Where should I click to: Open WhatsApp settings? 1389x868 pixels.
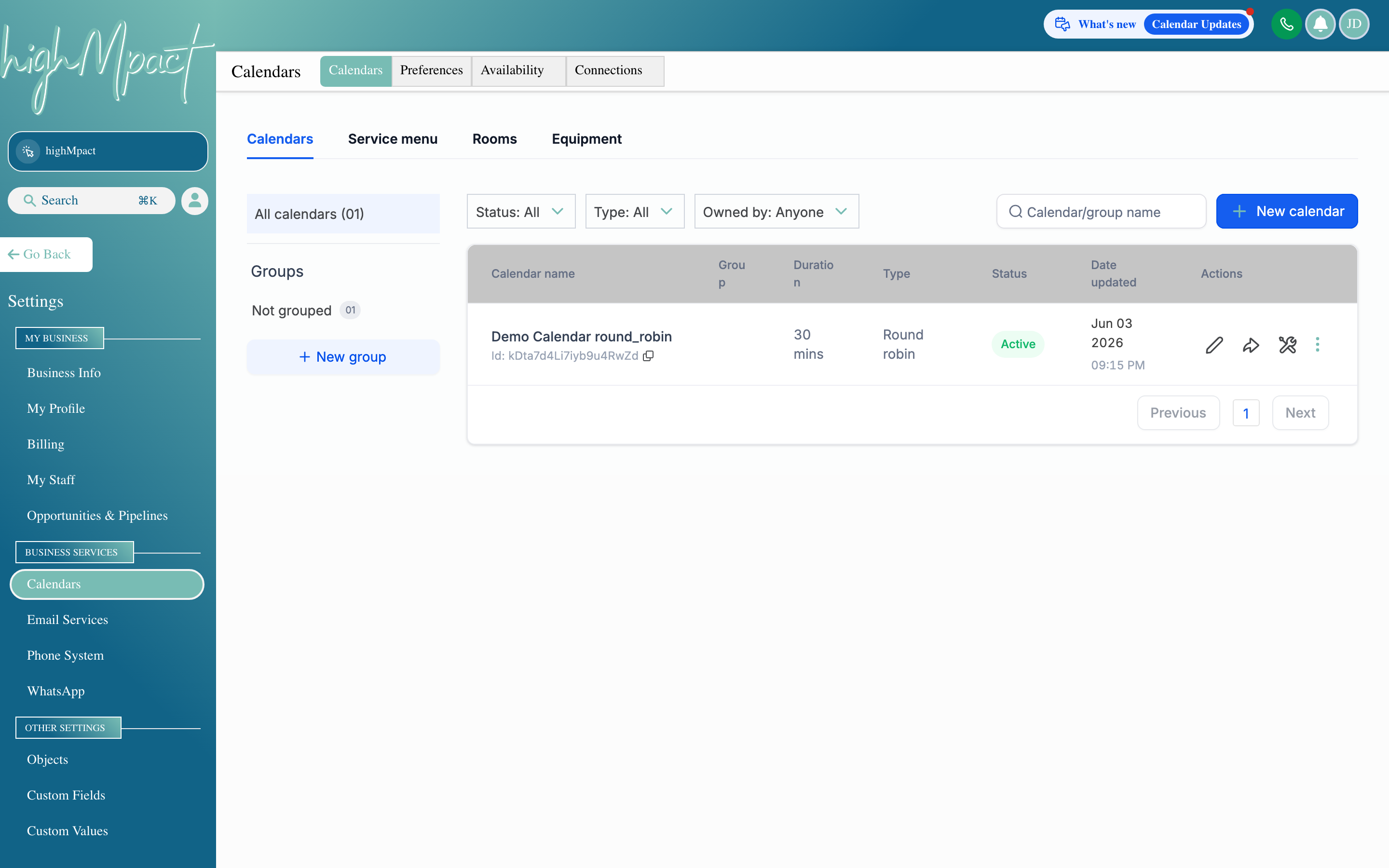click(55, 691)
